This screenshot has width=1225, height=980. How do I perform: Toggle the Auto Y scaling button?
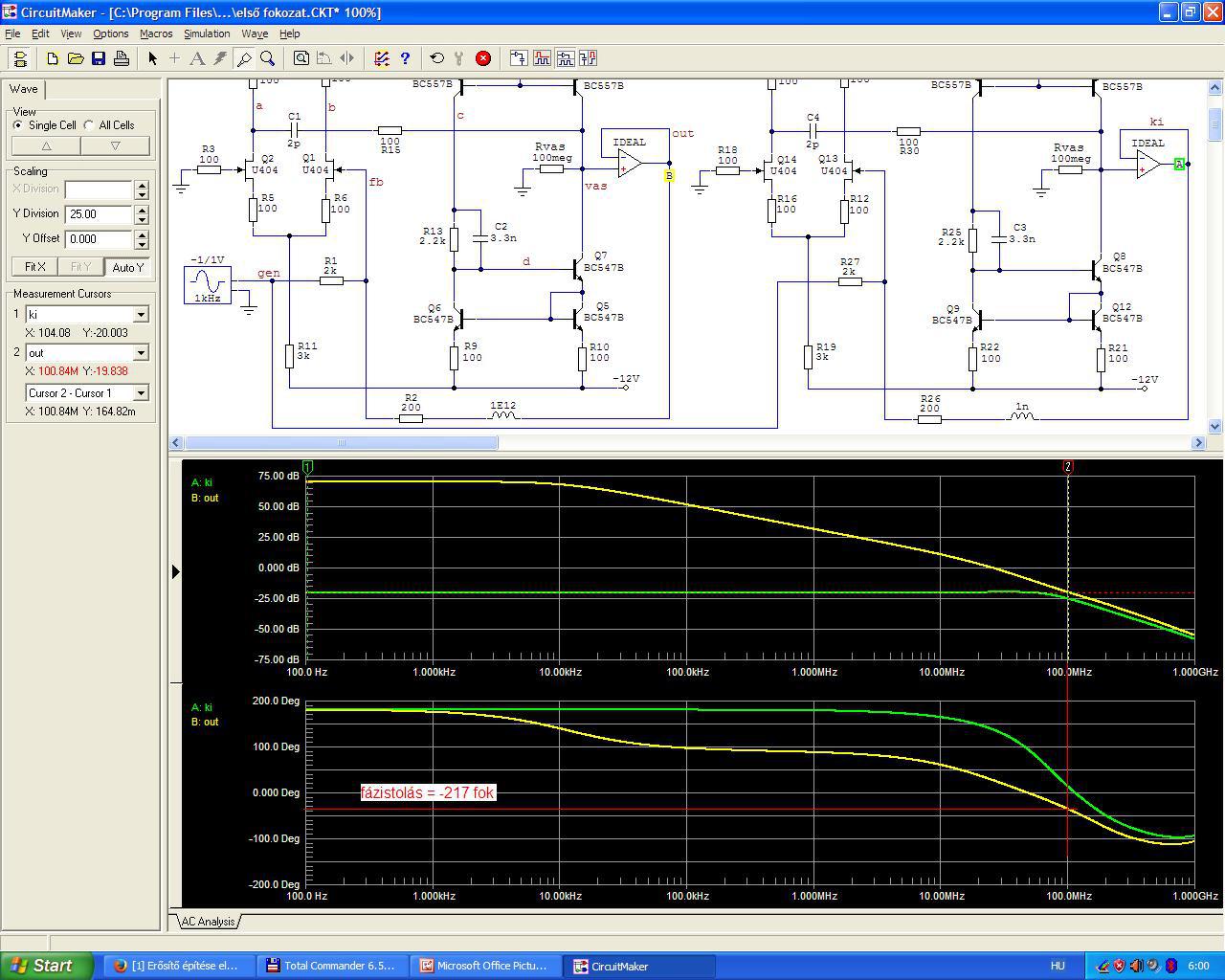pyautogui.click(x=127, y=267)
